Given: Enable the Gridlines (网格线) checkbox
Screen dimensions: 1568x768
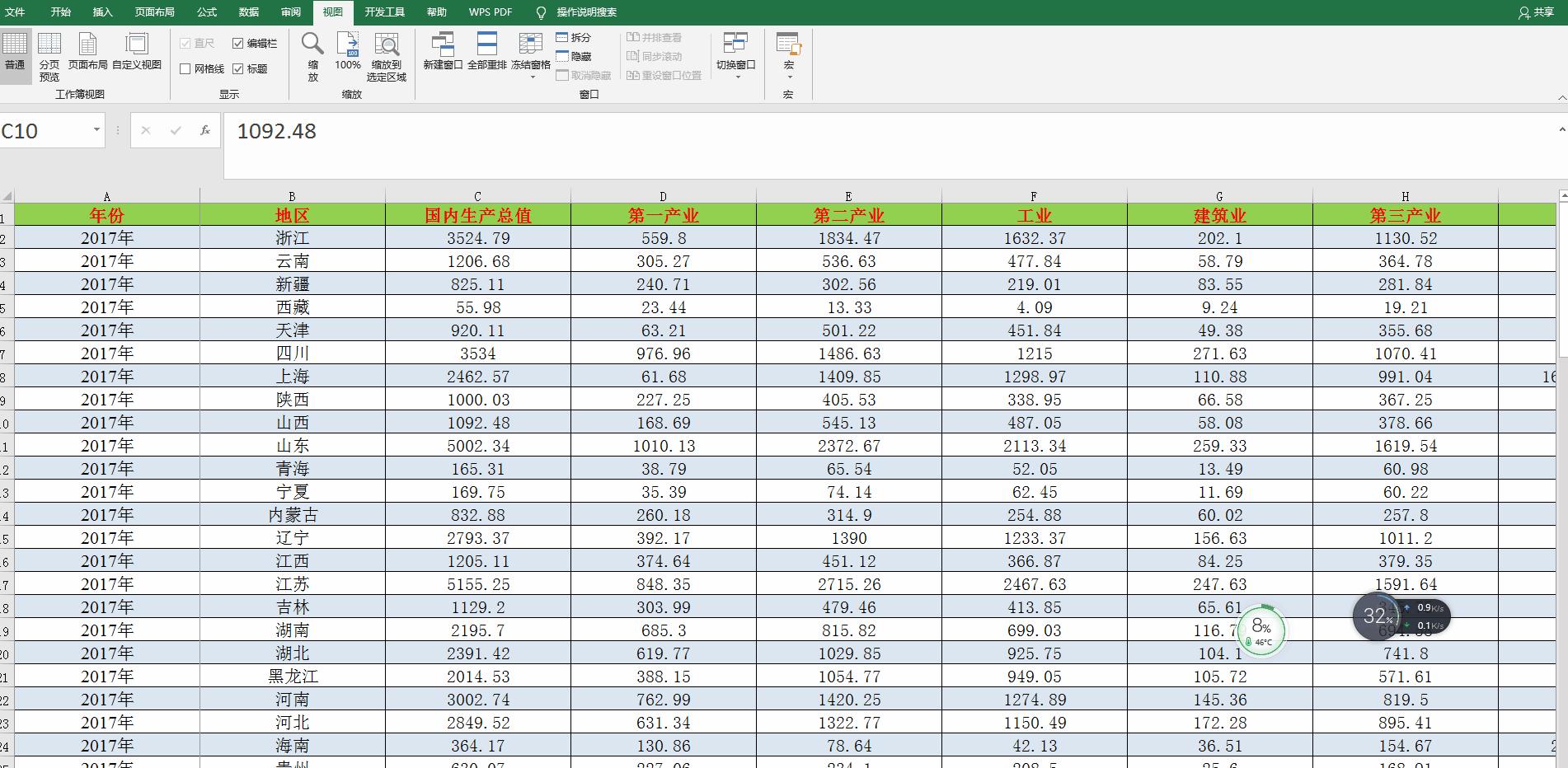Looking at the screenshot, I should point(185,69).
